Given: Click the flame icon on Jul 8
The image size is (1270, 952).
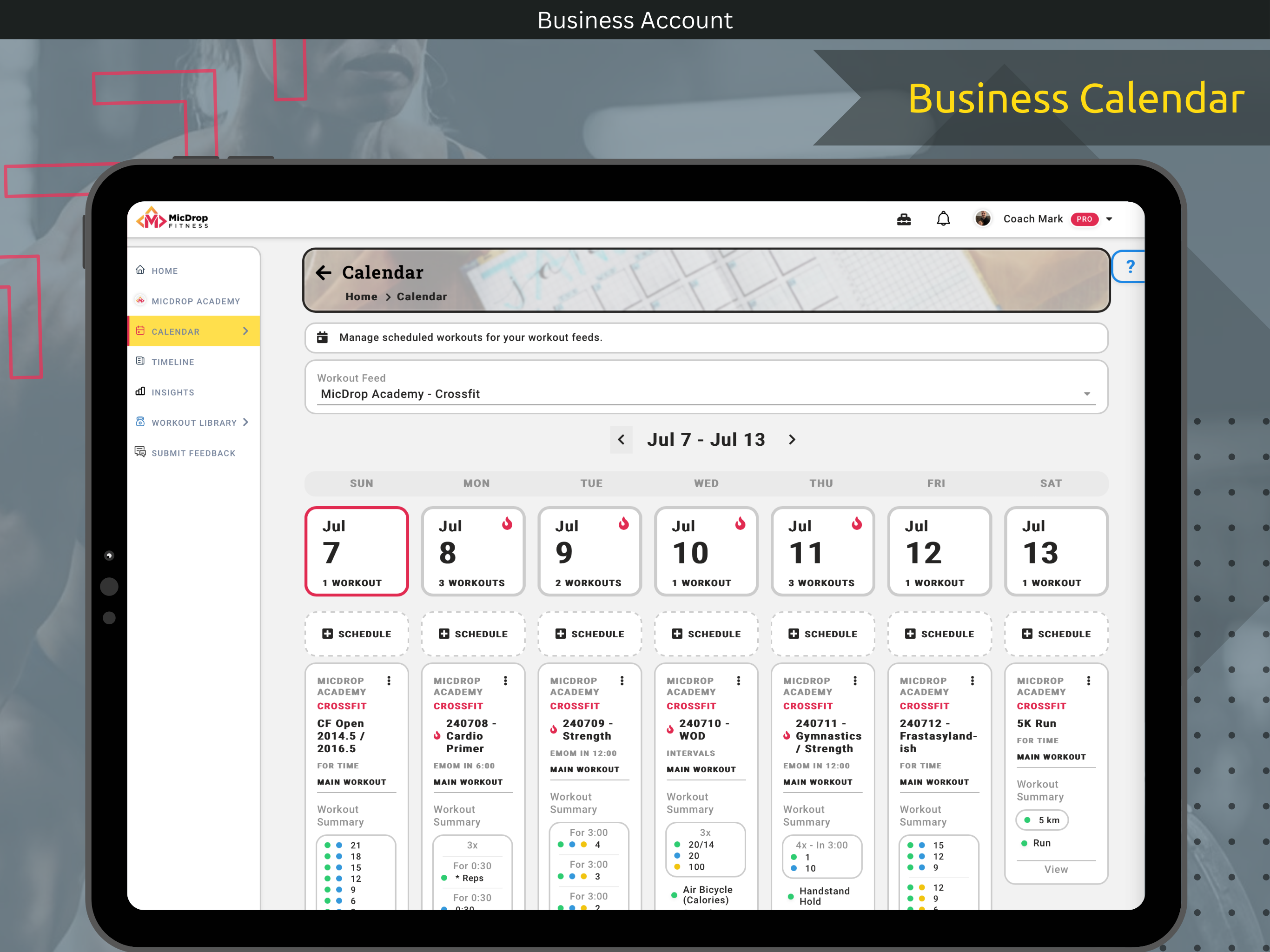Looking at the screenshot, I should 507,523.
